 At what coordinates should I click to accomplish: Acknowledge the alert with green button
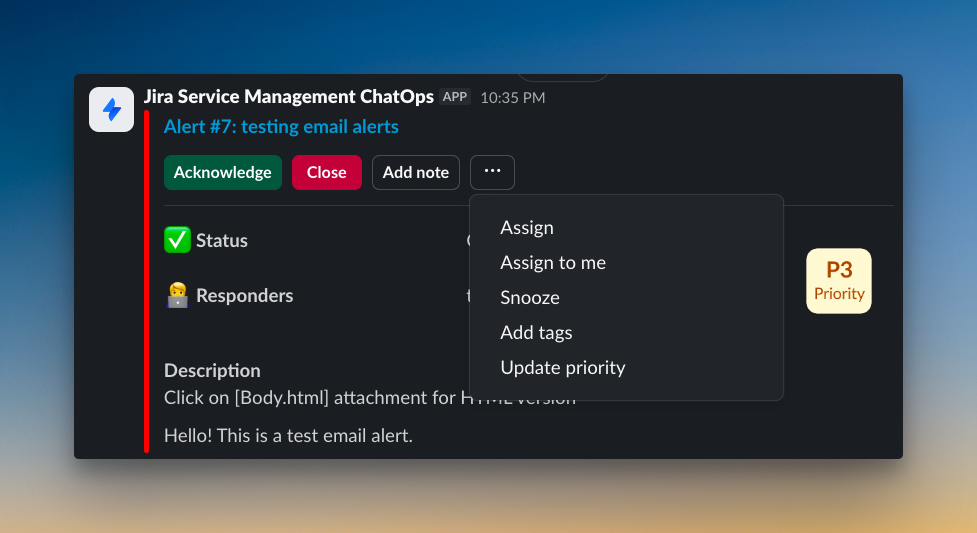(222, 172)
